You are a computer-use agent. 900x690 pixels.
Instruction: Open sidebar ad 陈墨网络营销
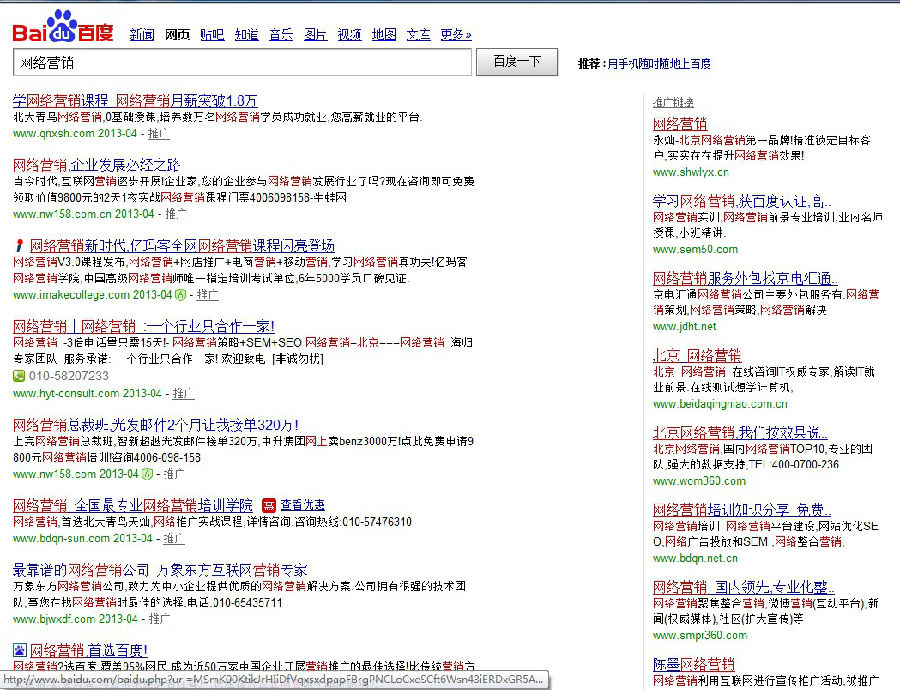tap(694, 664)
